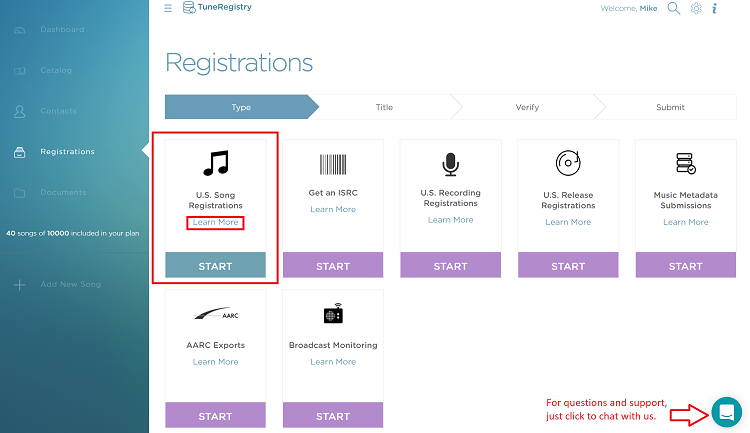Click the search magnifier icon
The image size is (750, 433).
click(x=673, y=8)
